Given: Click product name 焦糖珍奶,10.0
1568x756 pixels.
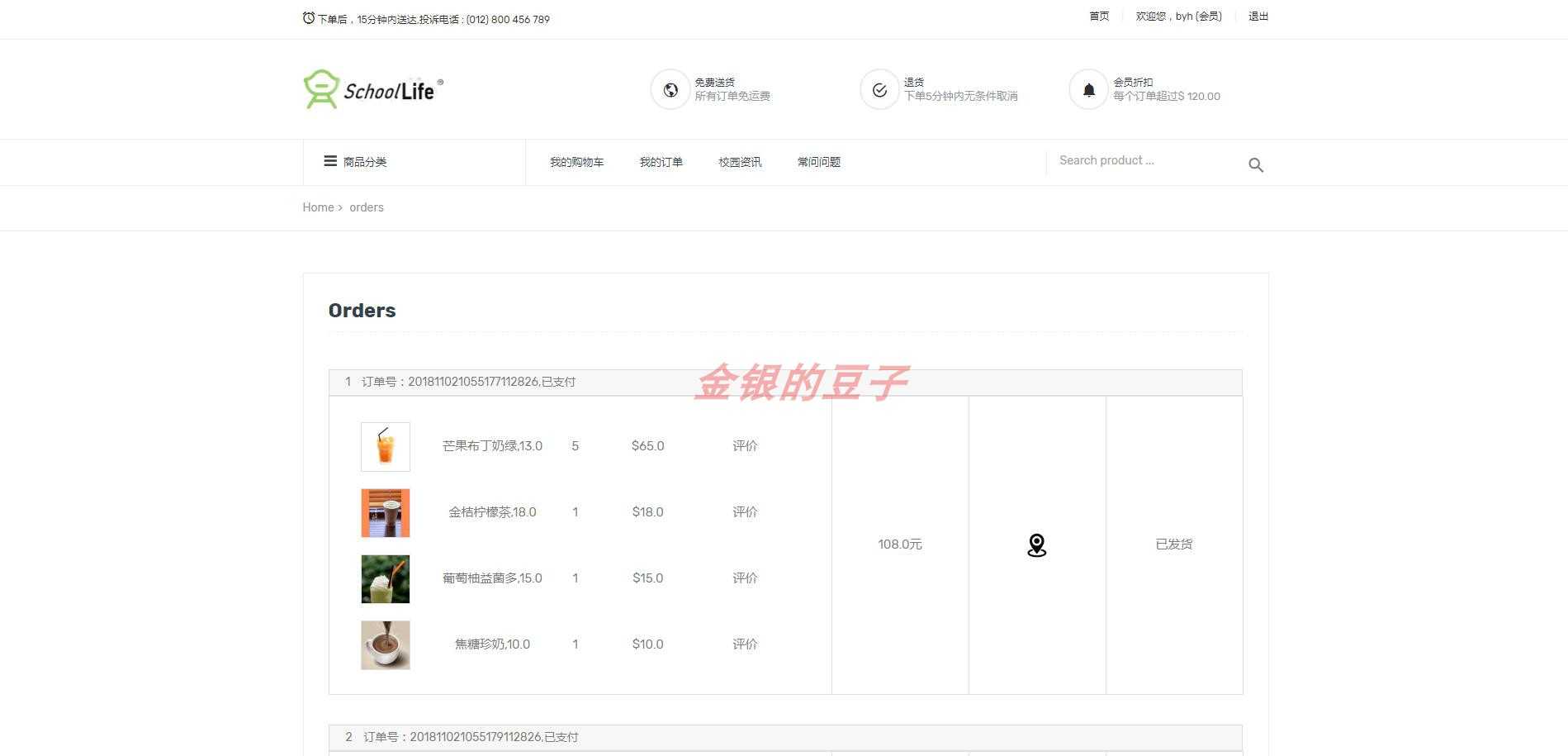Looking at the screenshot, I should point(492,644).
